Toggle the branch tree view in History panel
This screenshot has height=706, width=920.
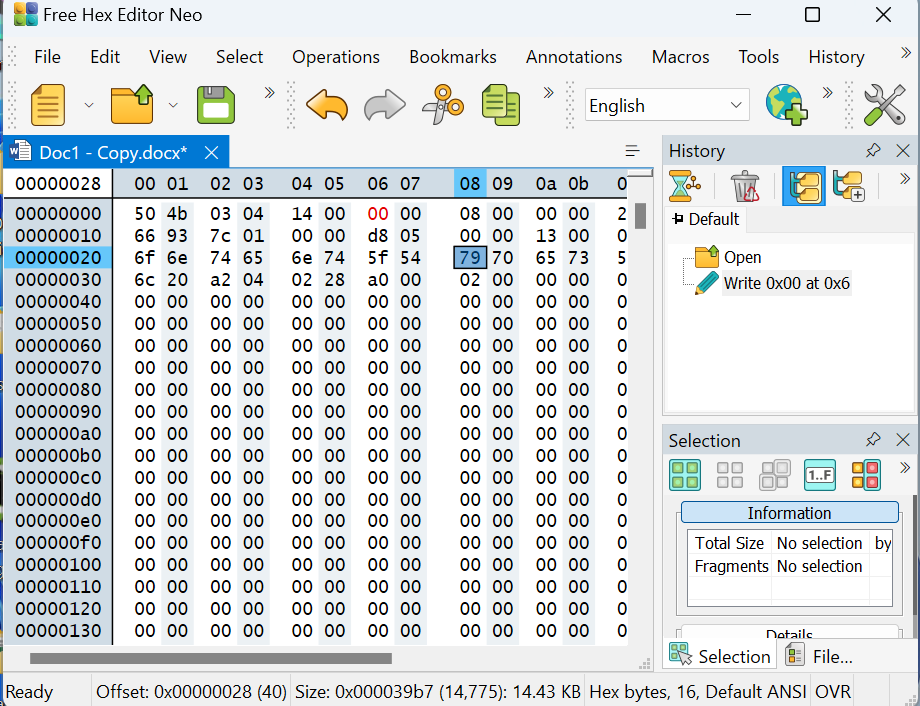click(805, 186)
